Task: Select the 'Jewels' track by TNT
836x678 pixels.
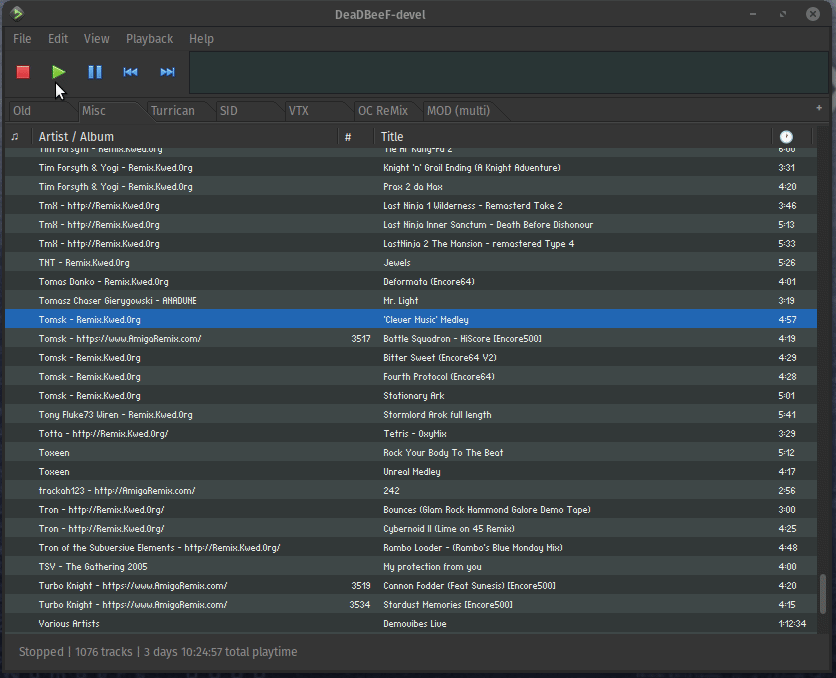Action: 411,262
